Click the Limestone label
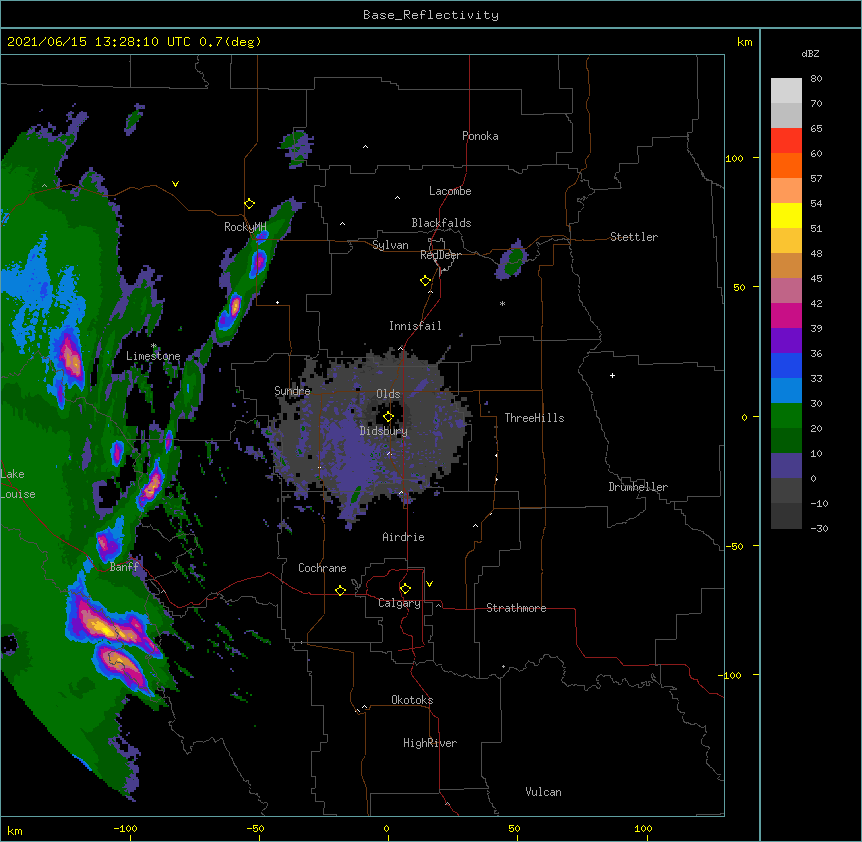 [x=153, y=356]
